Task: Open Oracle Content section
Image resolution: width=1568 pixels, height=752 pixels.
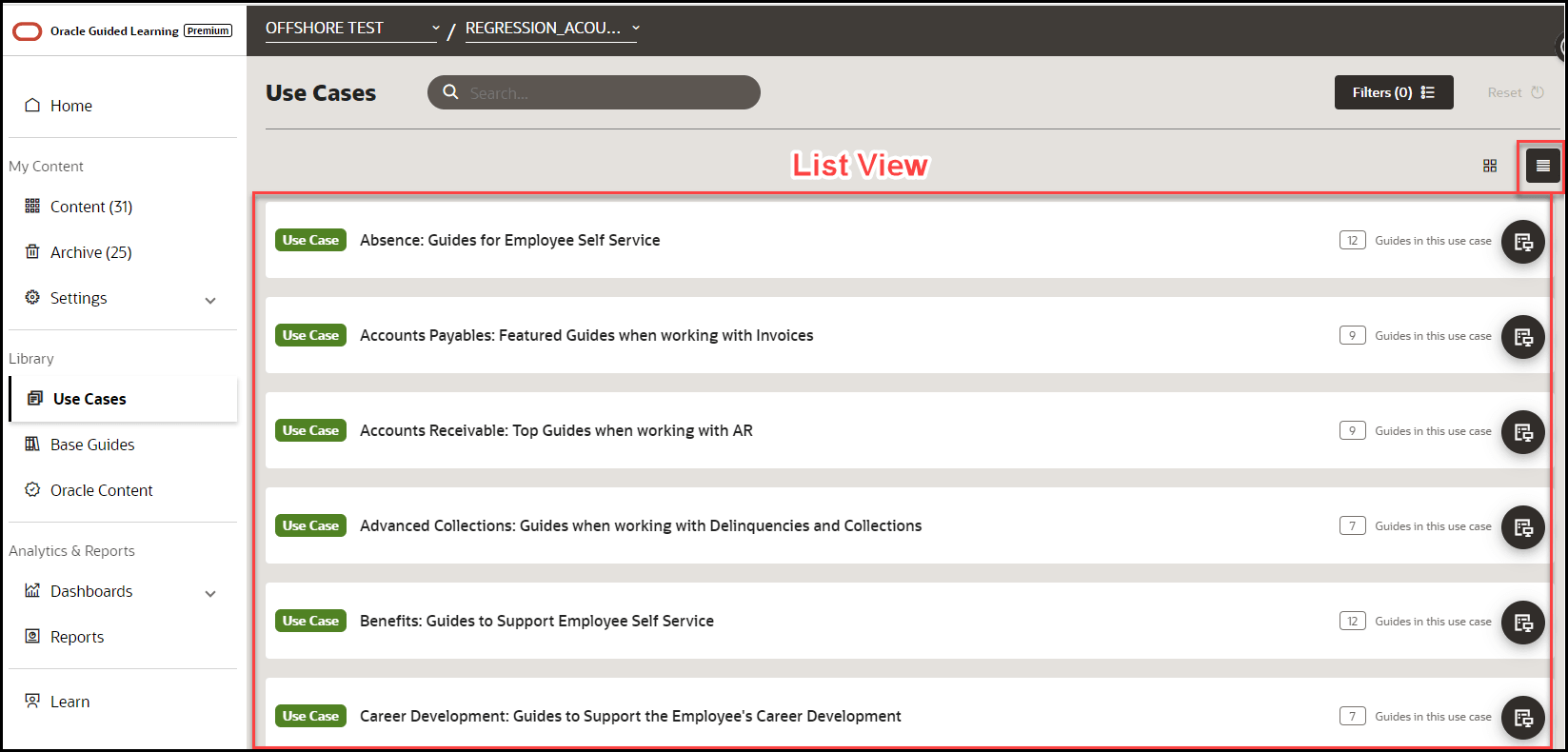Action: pyautogui.click(x=102, y=490)
